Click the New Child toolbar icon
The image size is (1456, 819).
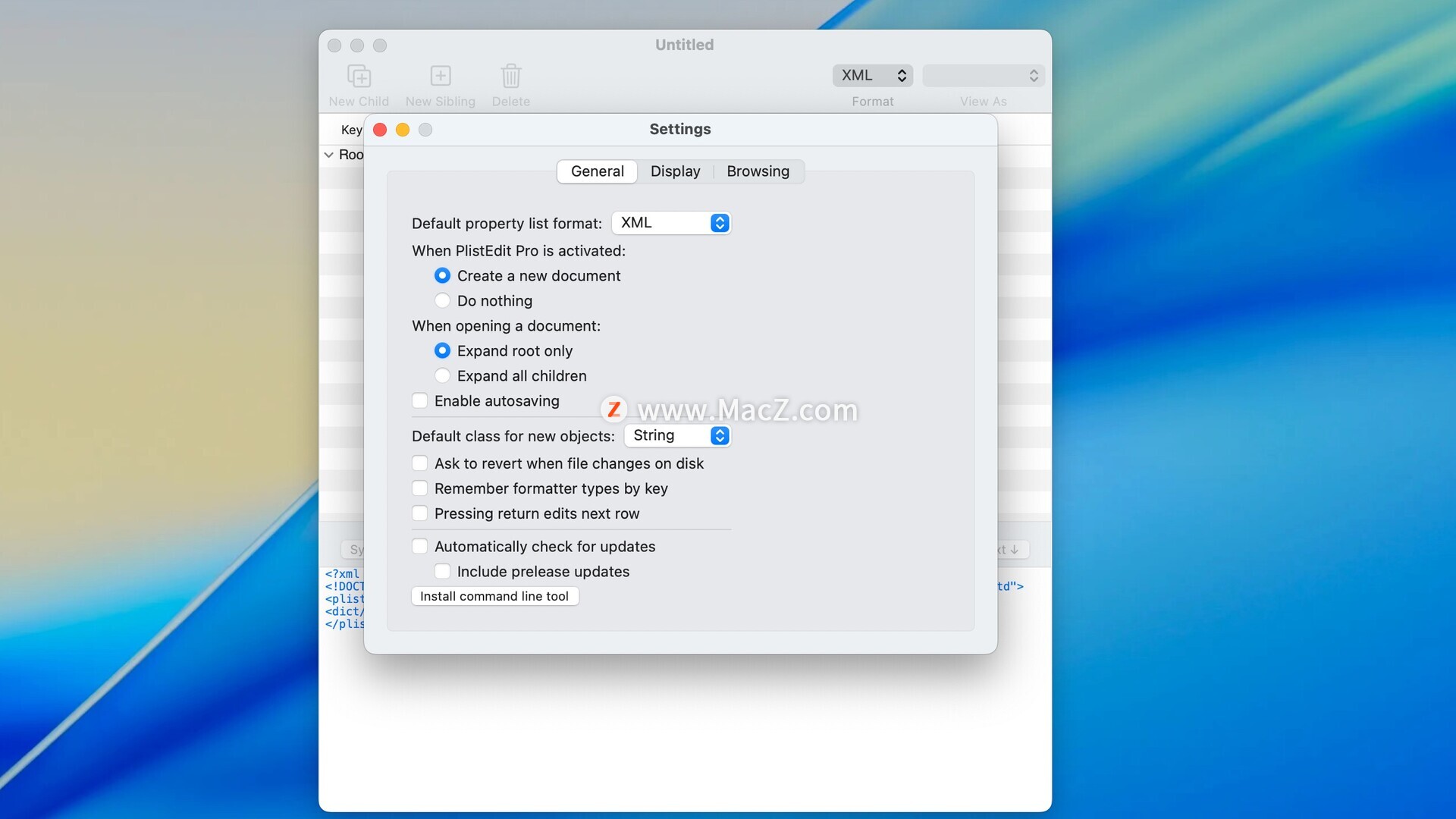pyautogui.click(x=359, y=76)
